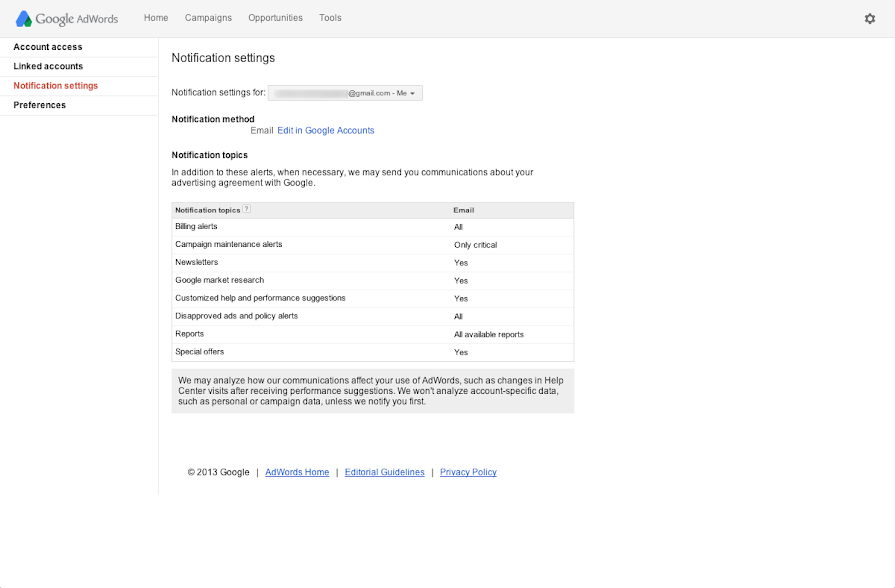Image resolution: width=895 pixels, height=588 pixels.
Task: Open the settings gear menu
Action: point(869,18)
